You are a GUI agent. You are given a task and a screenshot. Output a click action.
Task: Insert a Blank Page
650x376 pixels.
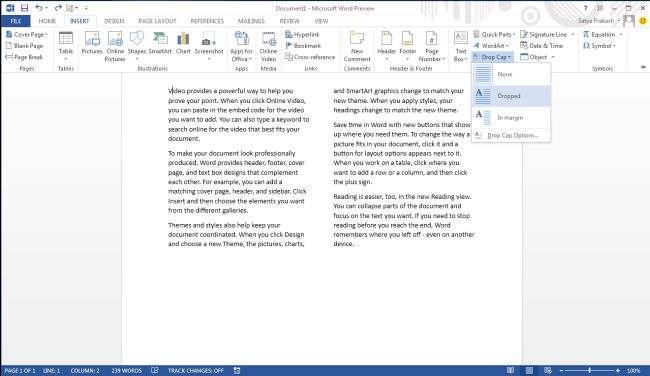pyautogui.click(x=24, y=46)
